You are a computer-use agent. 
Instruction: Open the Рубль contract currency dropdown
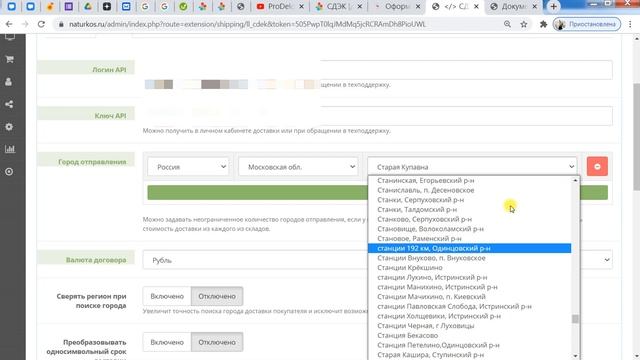[378, 260]
